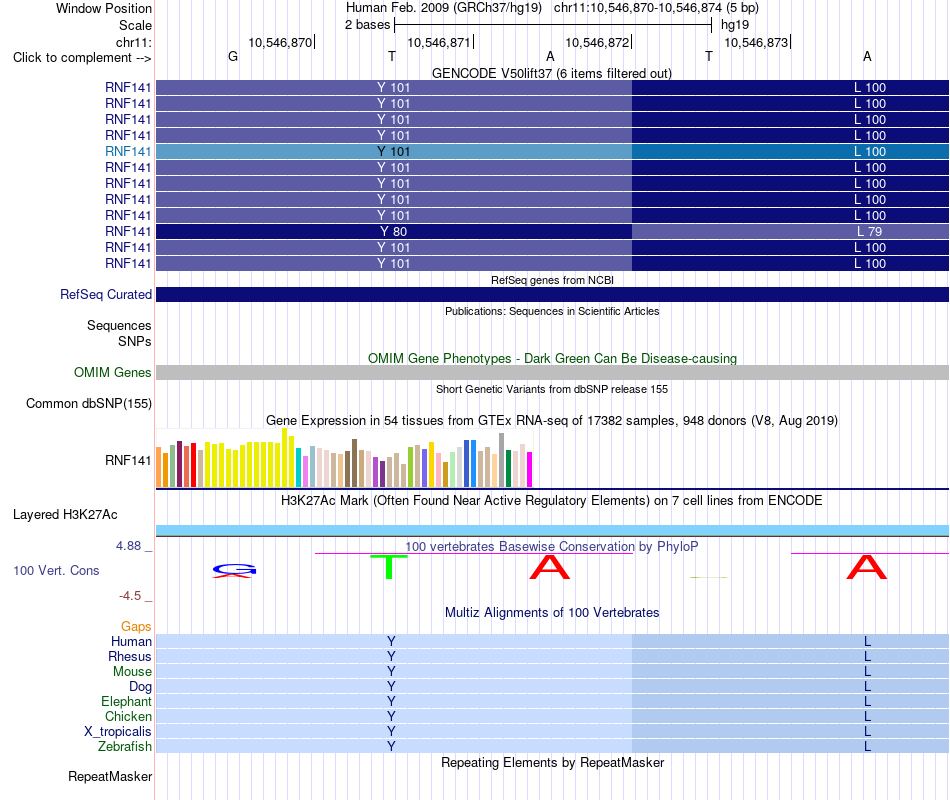Viewport: 950px width, 800px height.
Task: Click the L residue in the Mouse row
Action: pyautogui.click(x=868, y=672)
